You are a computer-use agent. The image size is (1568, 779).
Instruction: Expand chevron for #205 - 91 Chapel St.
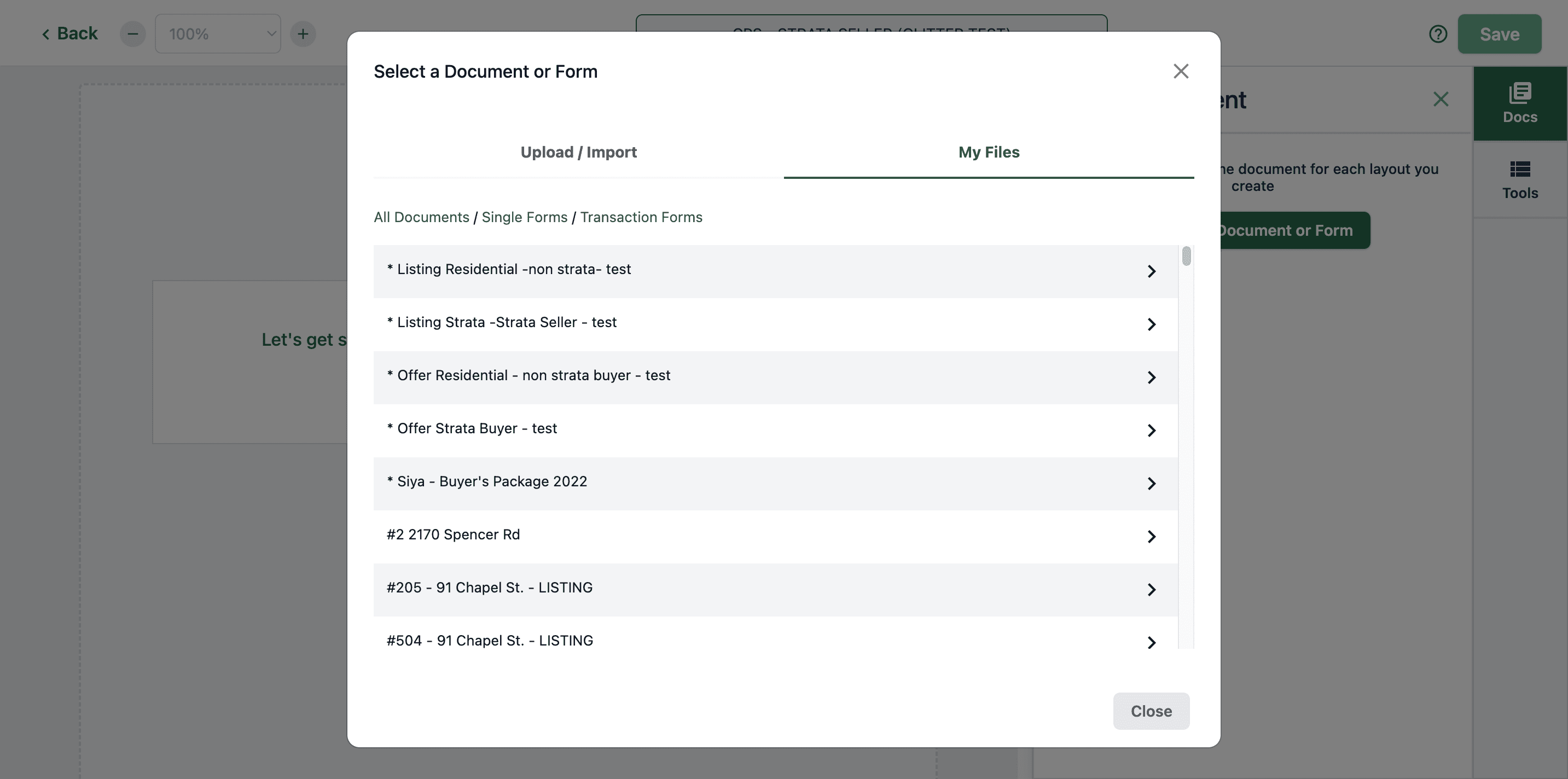[x=1151, y=589]
